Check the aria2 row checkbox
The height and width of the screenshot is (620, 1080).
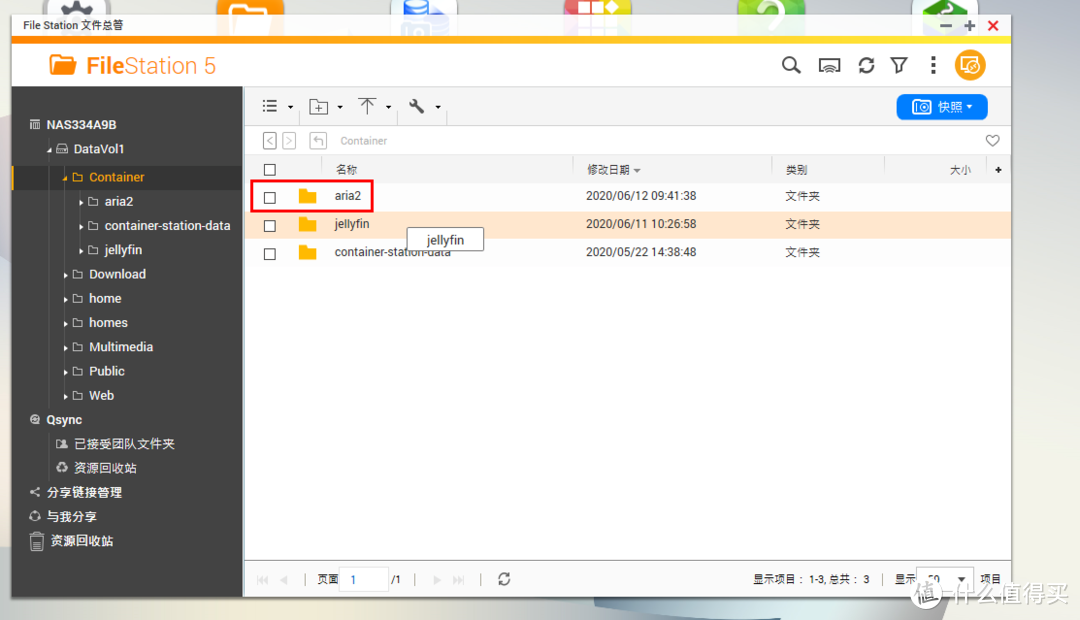pos(270,198)
